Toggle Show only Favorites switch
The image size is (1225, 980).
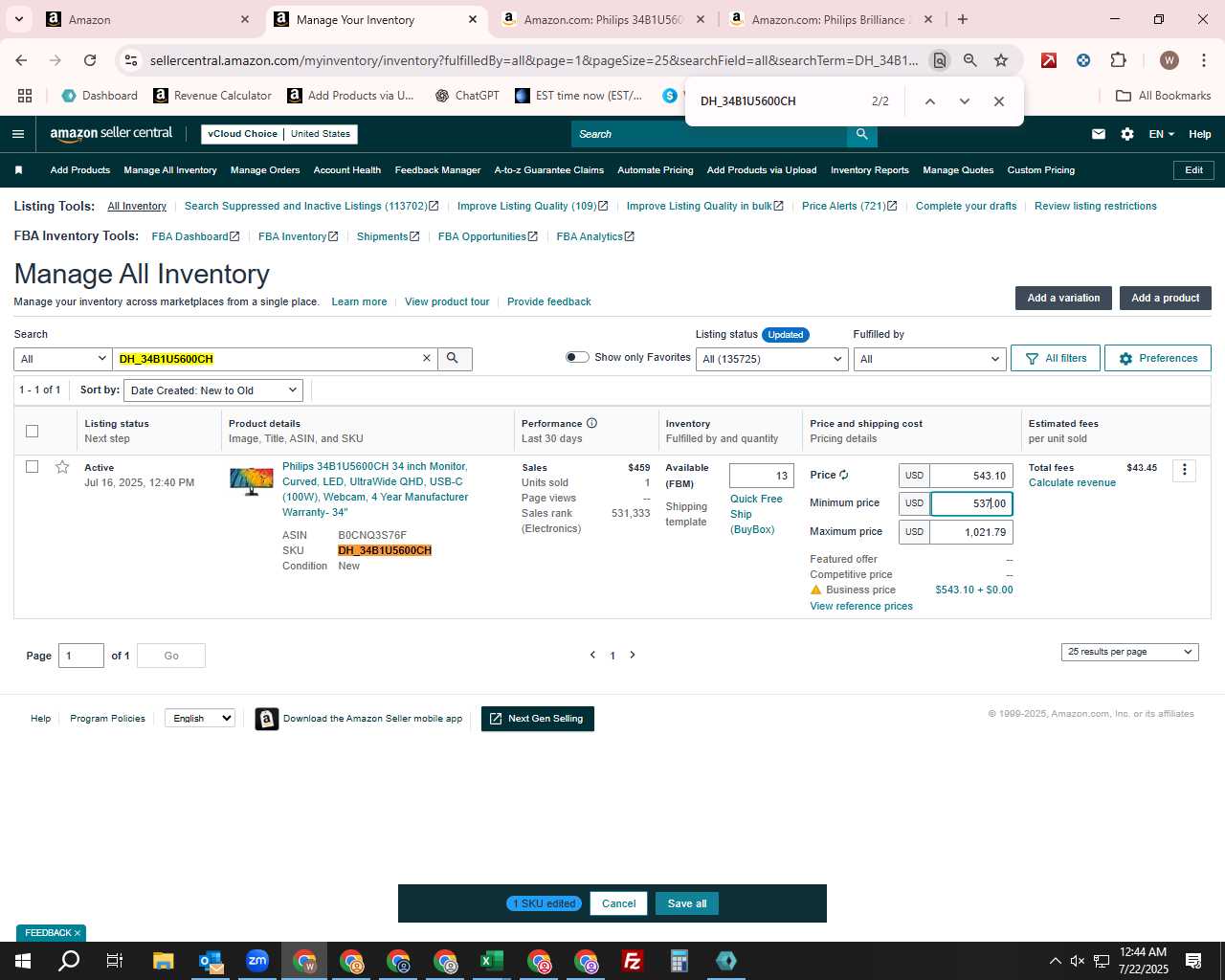tap(577, 357)
